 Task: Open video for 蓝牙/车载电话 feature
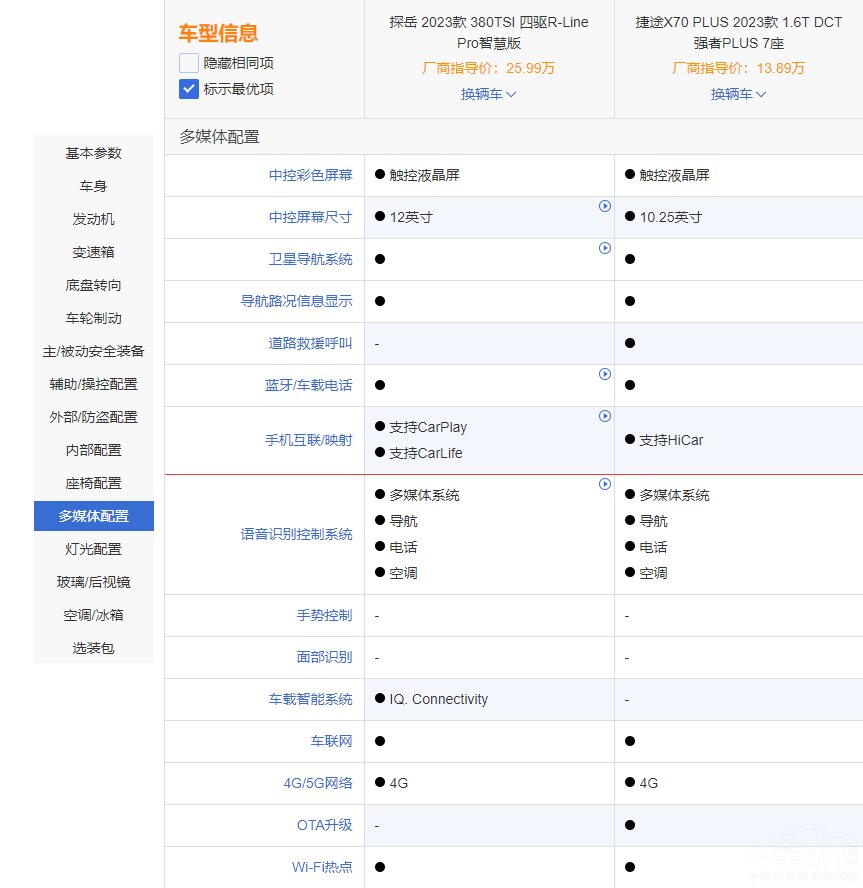[x=604, y=374]
